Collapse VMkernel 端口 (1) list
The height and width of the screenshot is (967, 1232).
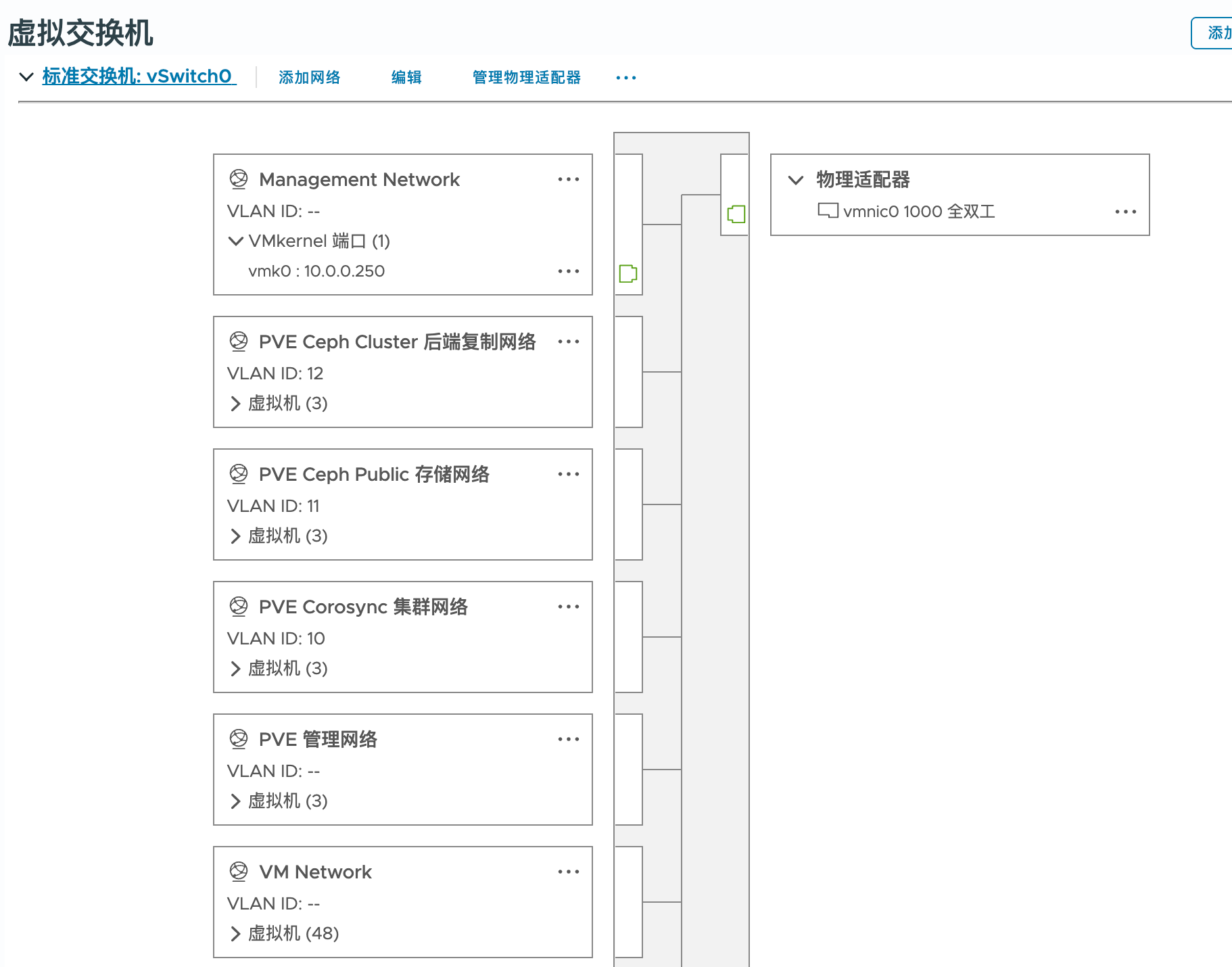coord(235,241)
